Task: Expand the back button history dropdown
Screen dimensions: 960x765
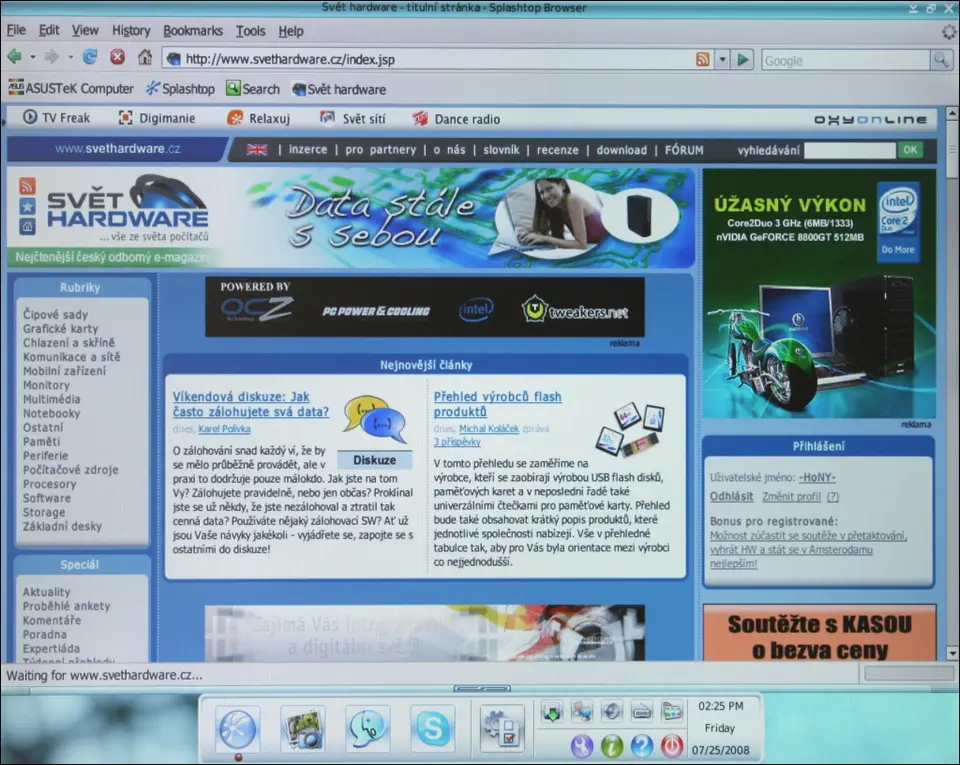Action: click(x=33, y=58)
